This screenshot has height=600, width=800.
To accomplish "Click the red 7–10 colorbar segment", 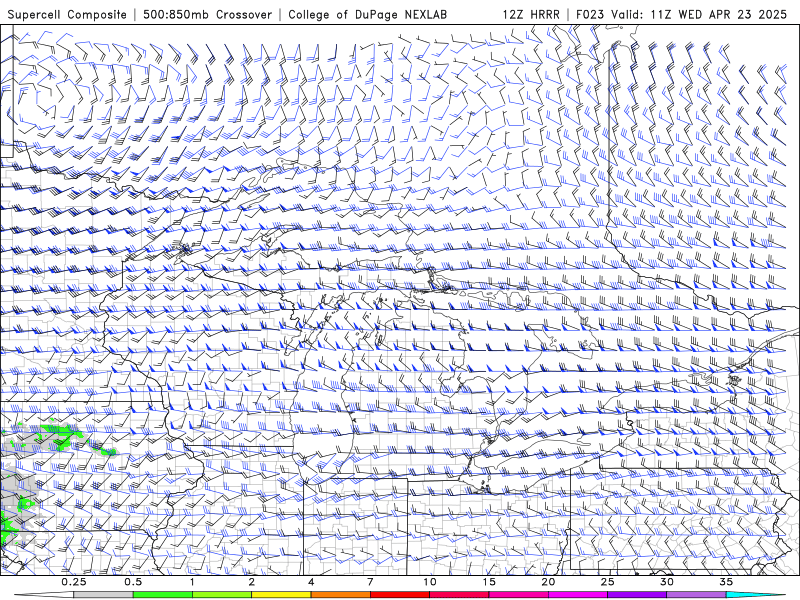I will pos(399,595).
